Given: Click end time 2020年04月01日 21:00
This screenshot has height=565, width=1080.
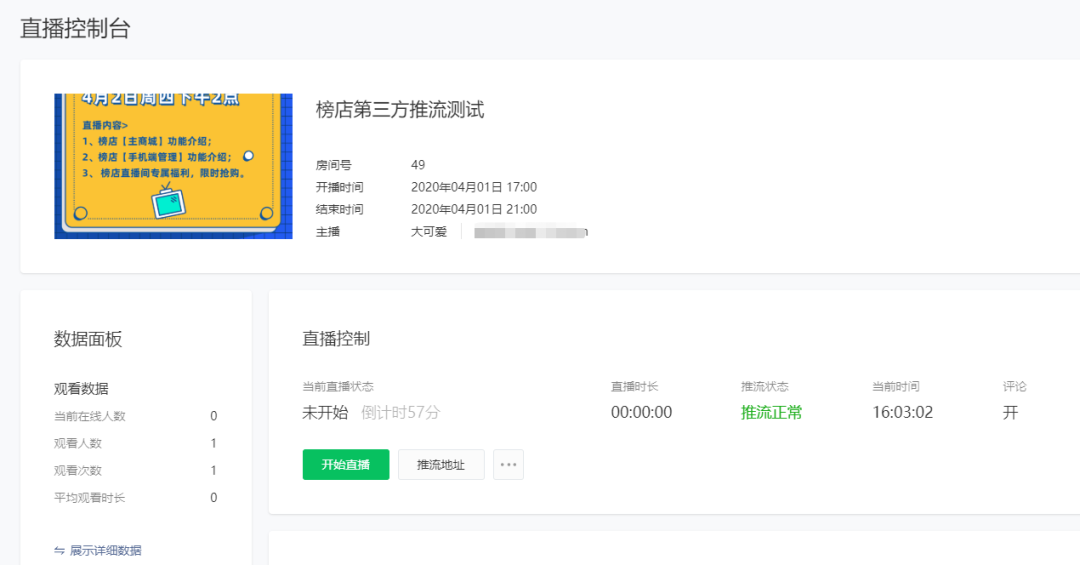Looking at the screenshot, I should tap(474, 209).
